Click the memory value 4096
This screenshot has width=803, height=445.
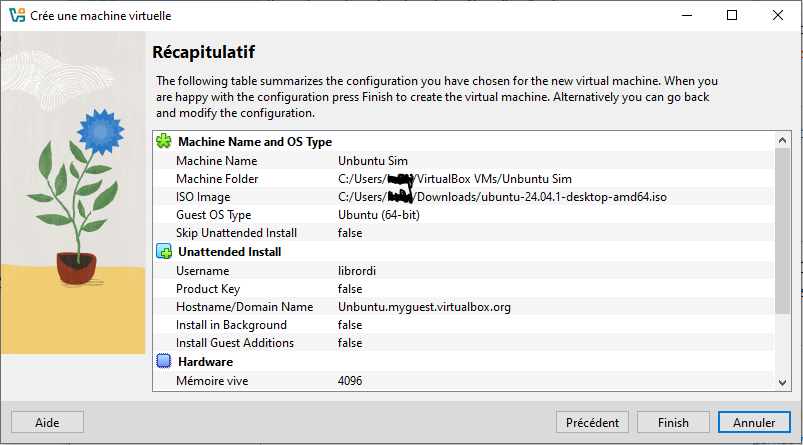pos(350,381)
